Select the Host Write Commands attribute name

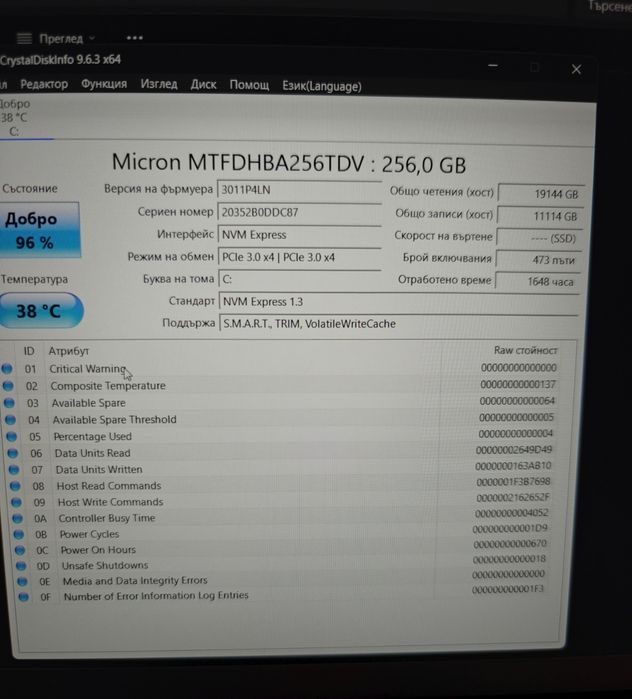(x=111, y=502)
